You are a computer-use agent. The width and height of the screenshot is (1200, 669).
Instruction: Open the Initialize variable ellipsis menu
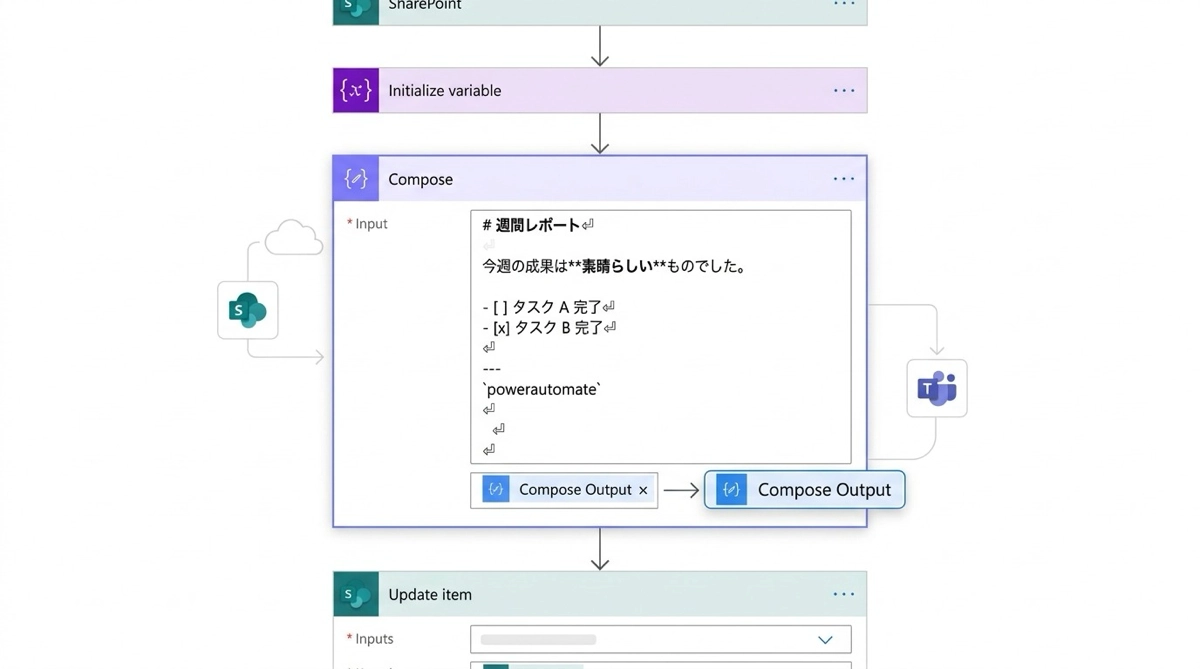[x=844, y=91]
